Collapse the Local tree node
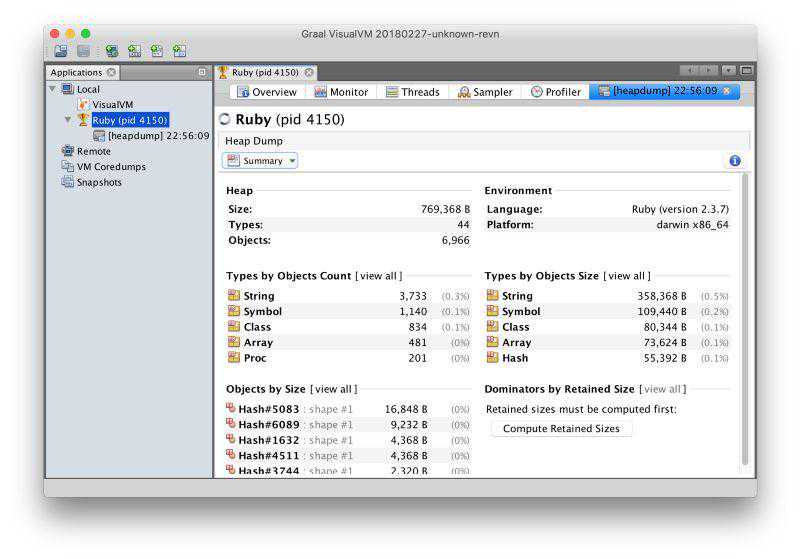The width and height of the screenshot is (800, 559). click(52, 89)
